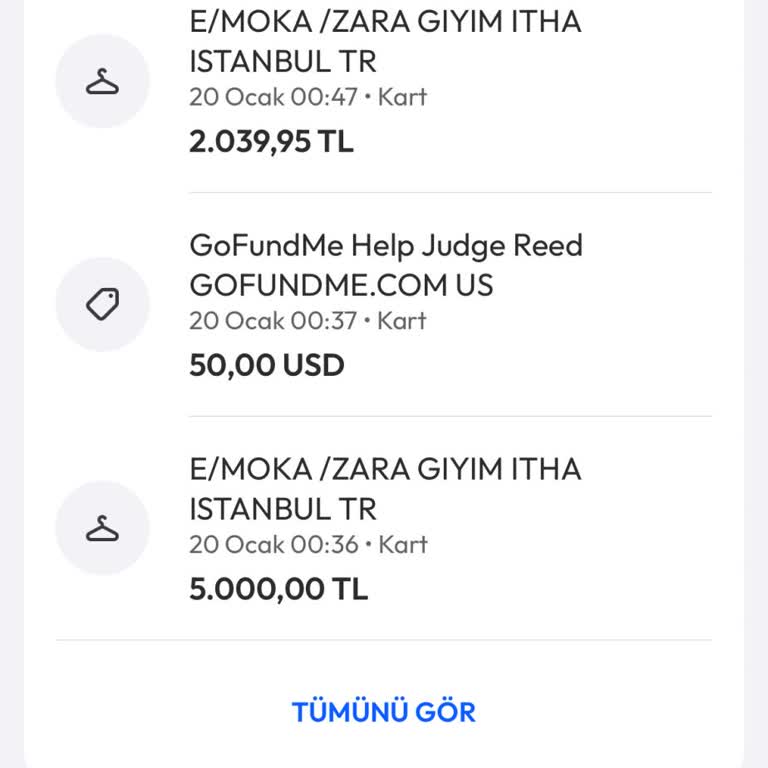The image size is (768, 768).
Task: Select the 5.000,00 TL amount
Action: click(278, 589)
